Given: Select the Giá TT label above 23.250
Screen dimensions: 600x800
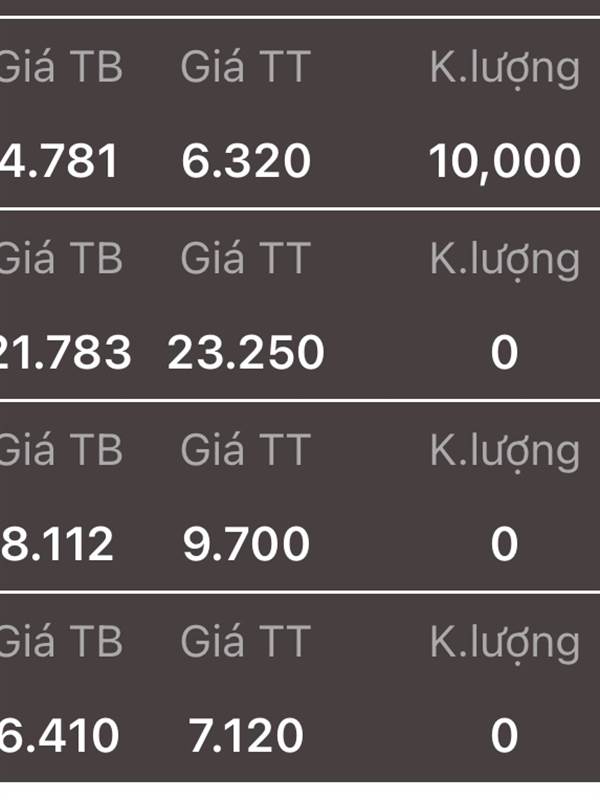Looking at the screenshot, I should click(x=245, y=259).
